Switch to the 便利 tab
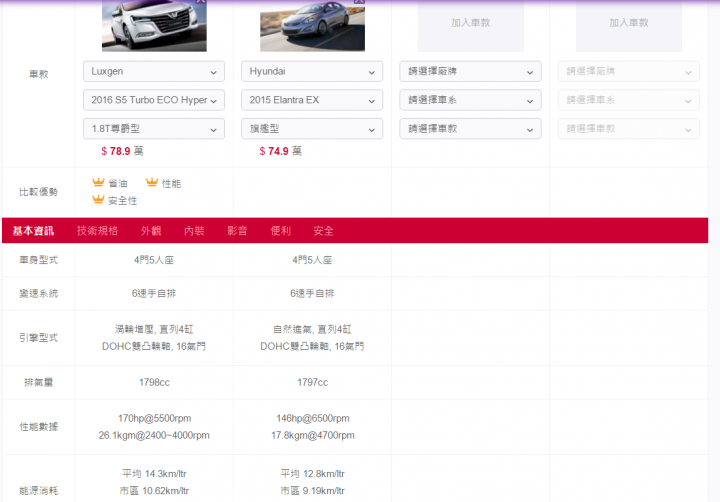720x502 pixels. [281, 231]
